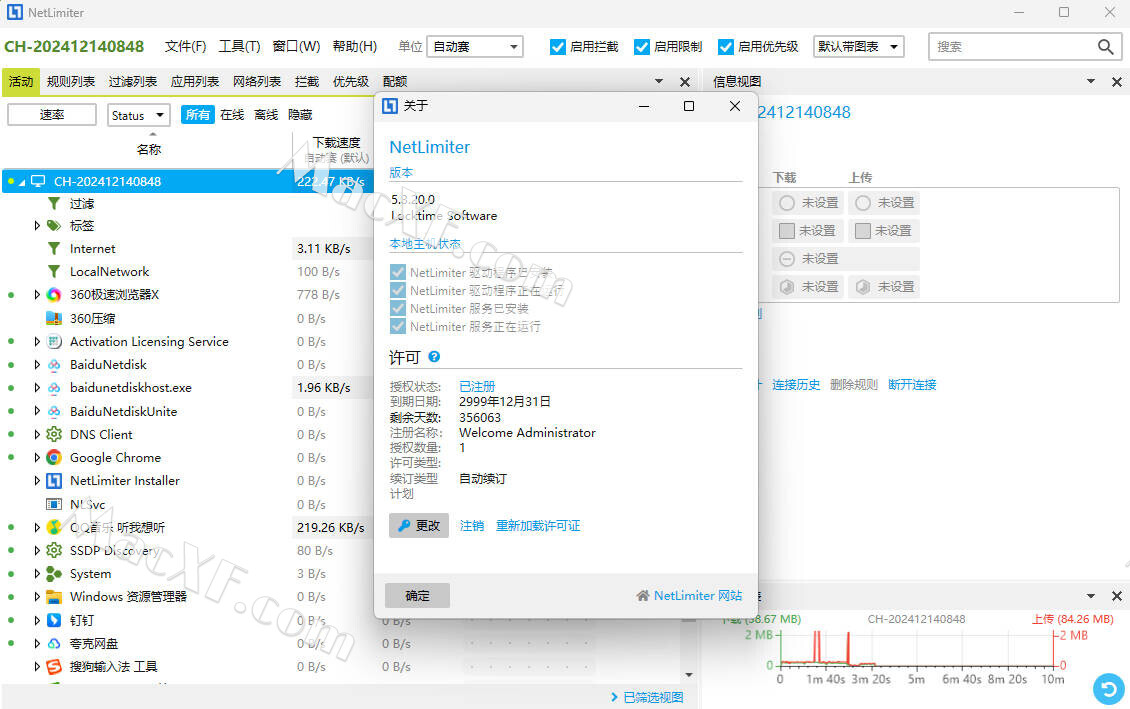Viewport: 1130px width, 709px height.
Task: Switch to the 应用列表 tab
Action: point(195,81)
